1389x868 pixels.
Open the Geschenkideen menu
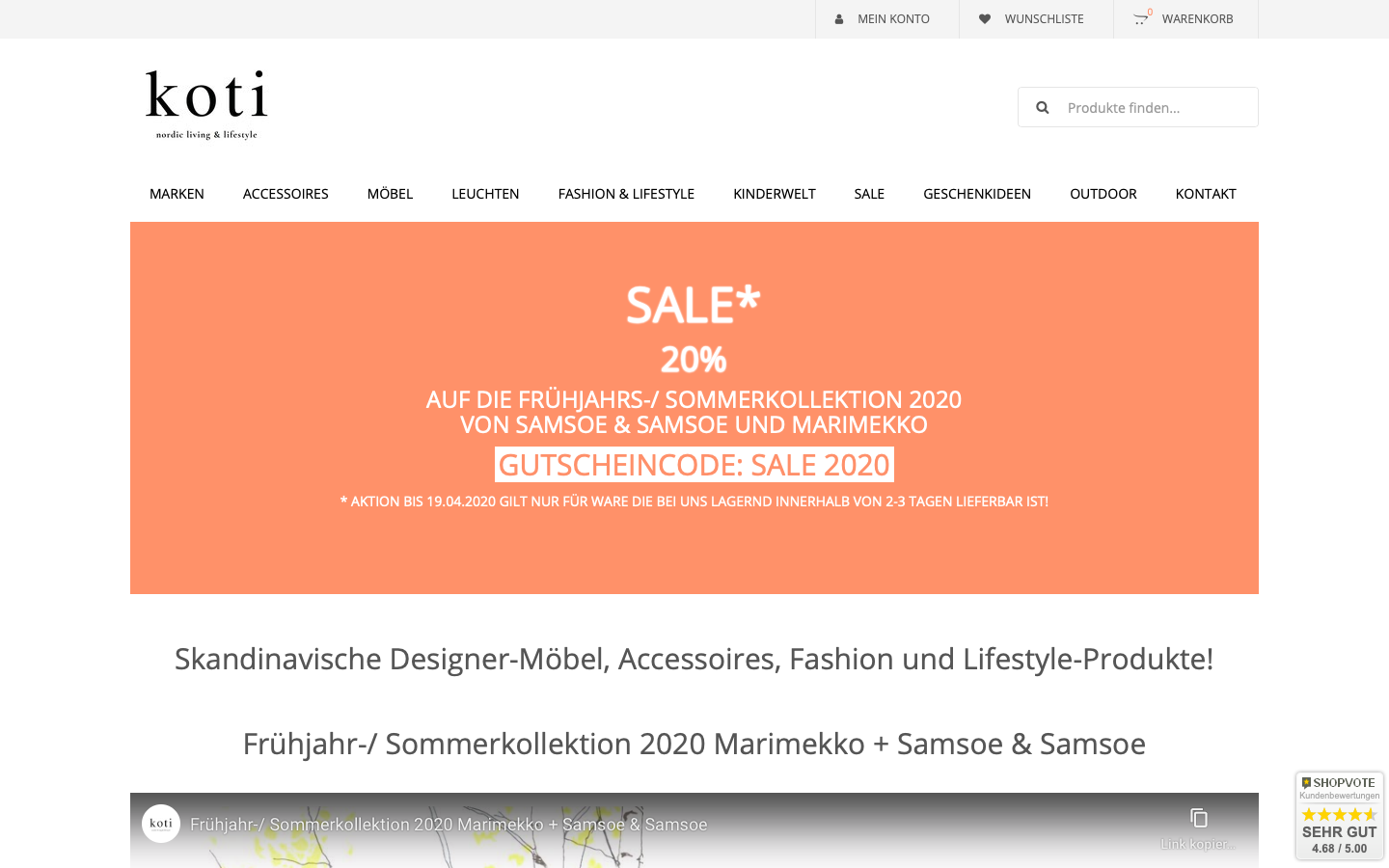coord(977,194)
